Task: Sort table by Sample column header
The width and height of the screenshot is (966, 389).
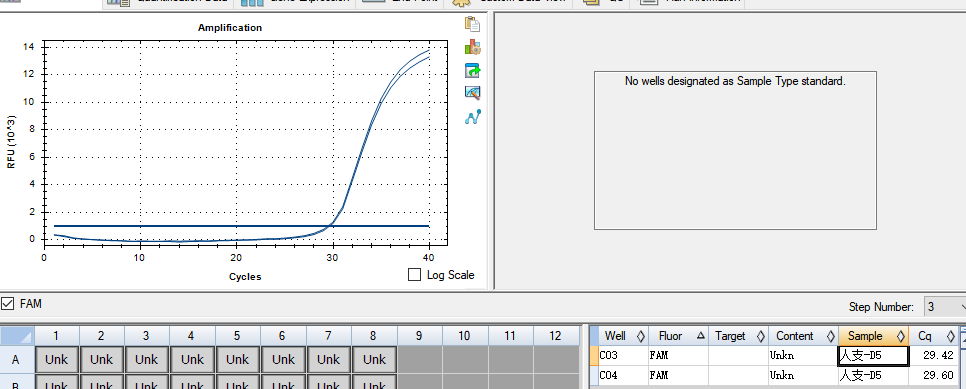Action: tap(874, 336)
